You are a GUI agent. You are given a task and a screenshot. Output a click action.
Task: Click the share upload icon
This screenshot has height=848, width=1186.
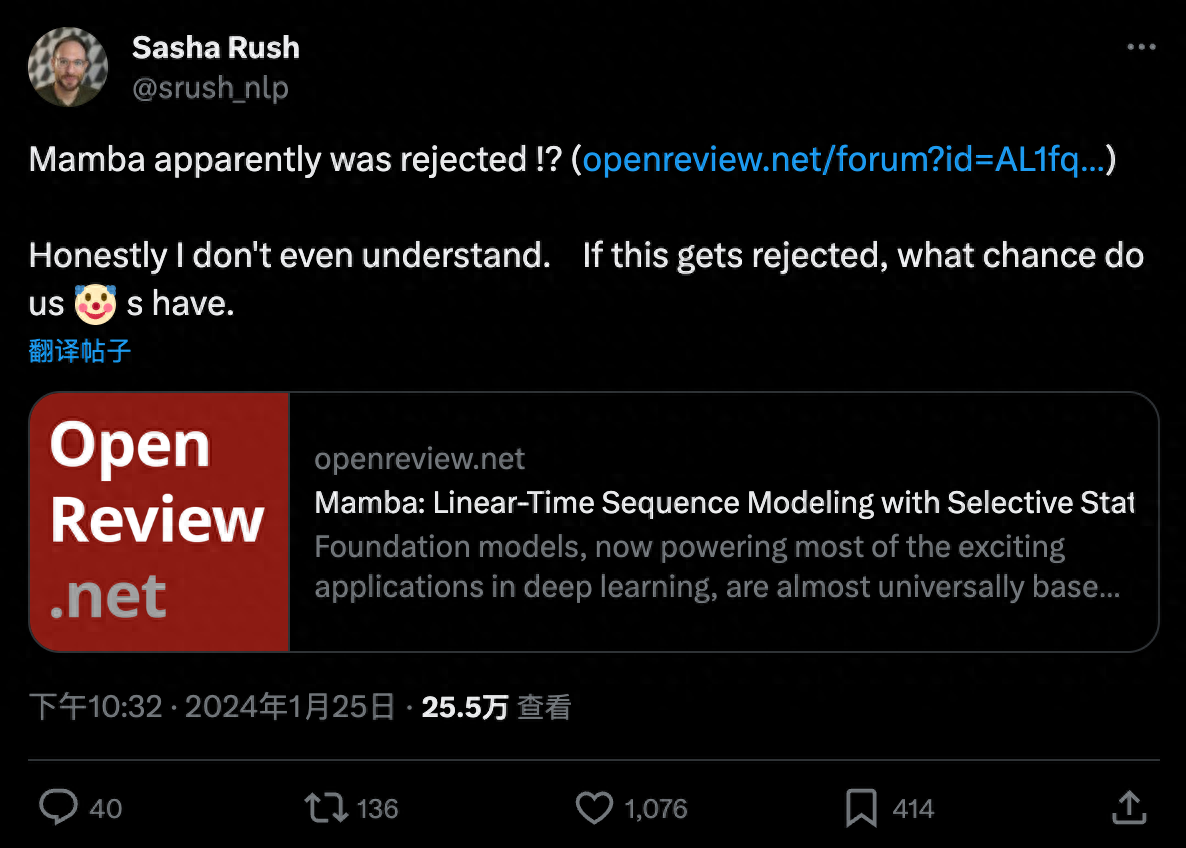[1128, 808]
